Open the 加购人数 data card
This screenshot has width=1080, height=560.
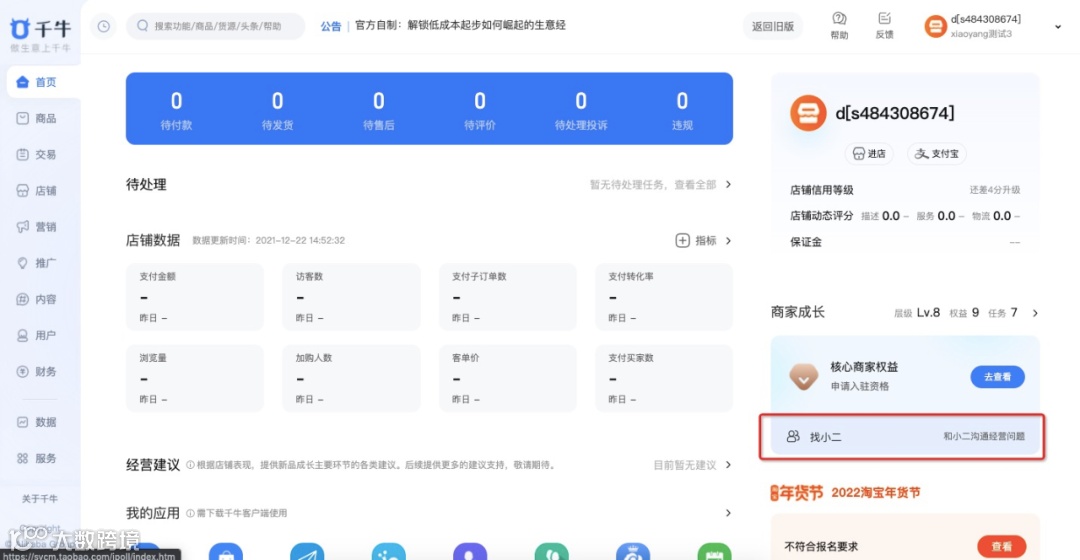(x=351, y=378)
